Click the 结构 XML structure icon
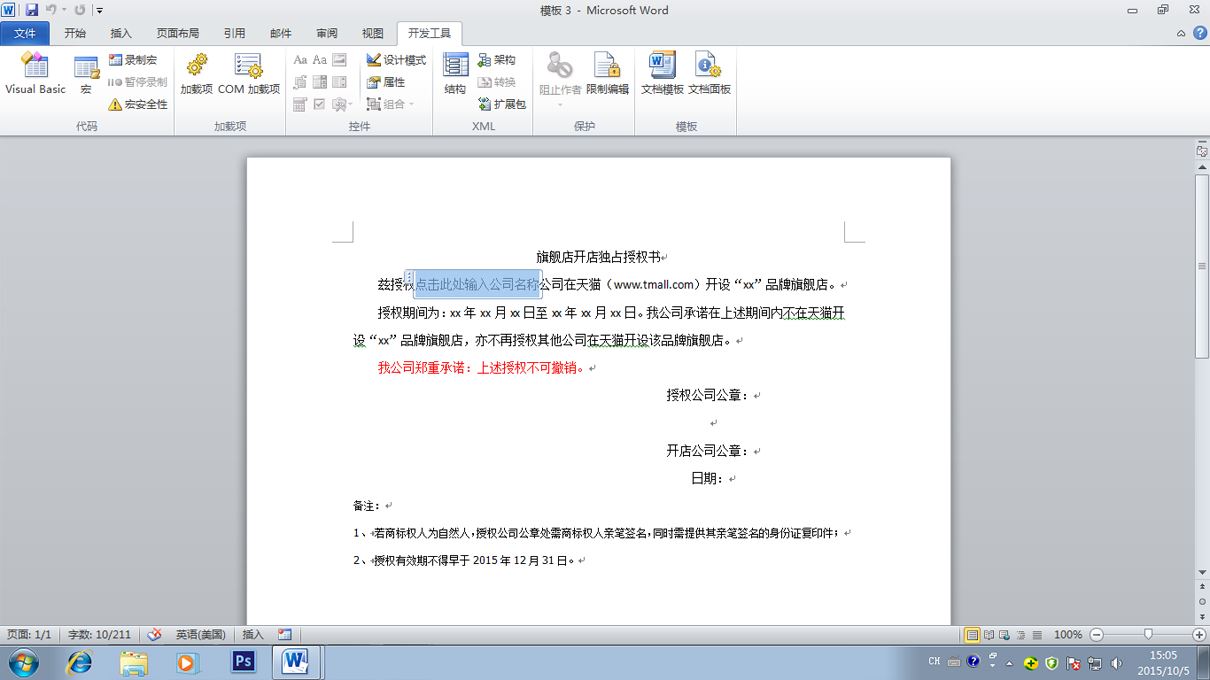Image resolution: width=1210 pixels, height=680 pixels. 455,75
